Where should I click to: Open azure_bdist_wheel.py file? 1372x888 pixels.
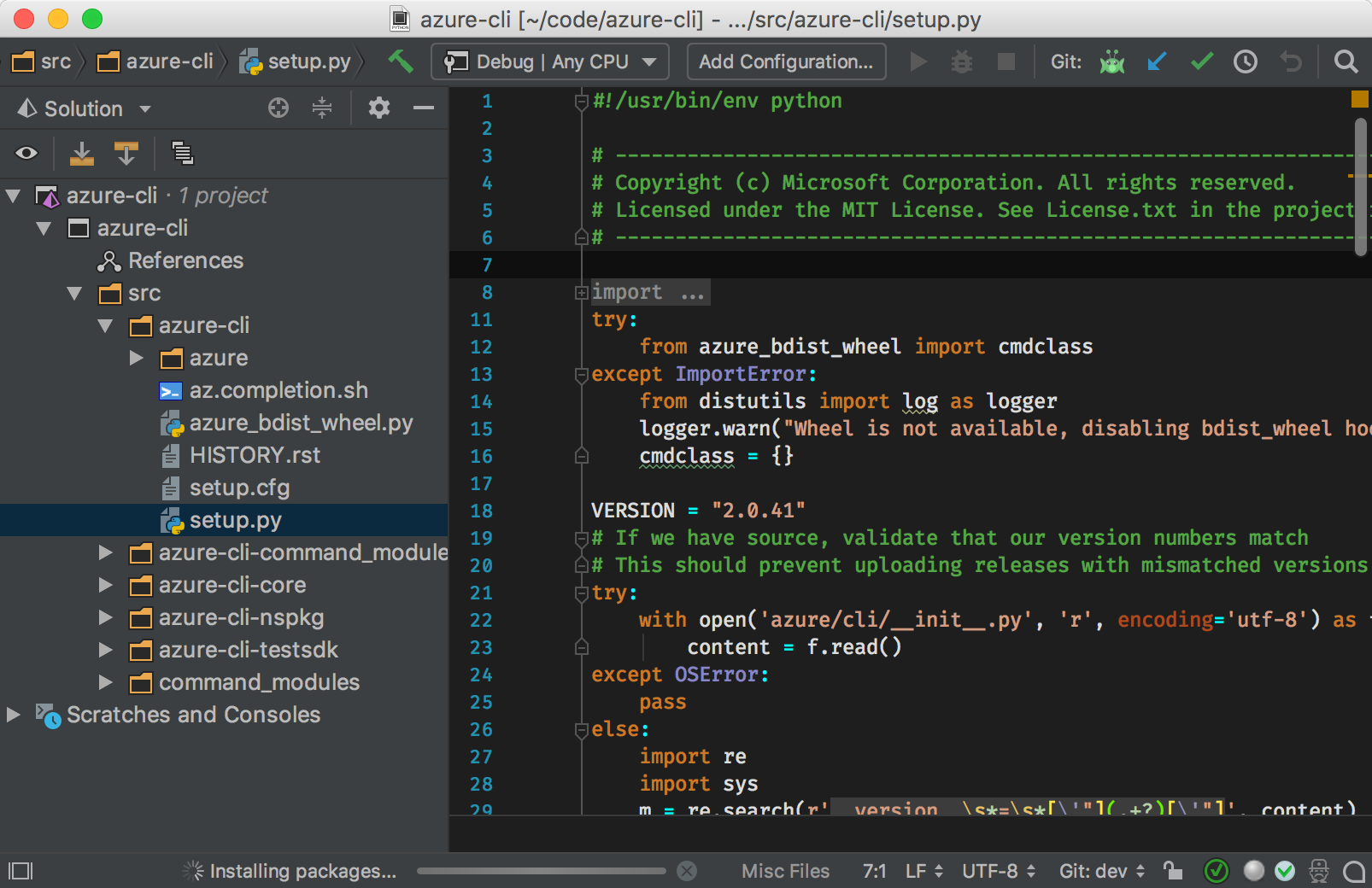click(x=301, y=423)
